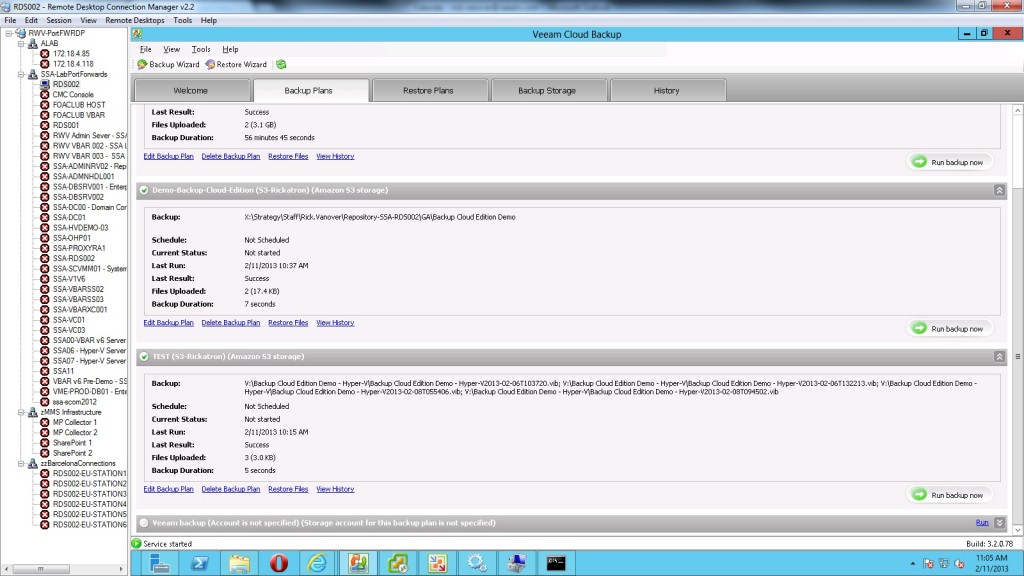This screenshot has width=1024, height=576.
Task: Click the red disconnected icon beside CMC Console
Action: click(44, 95)
